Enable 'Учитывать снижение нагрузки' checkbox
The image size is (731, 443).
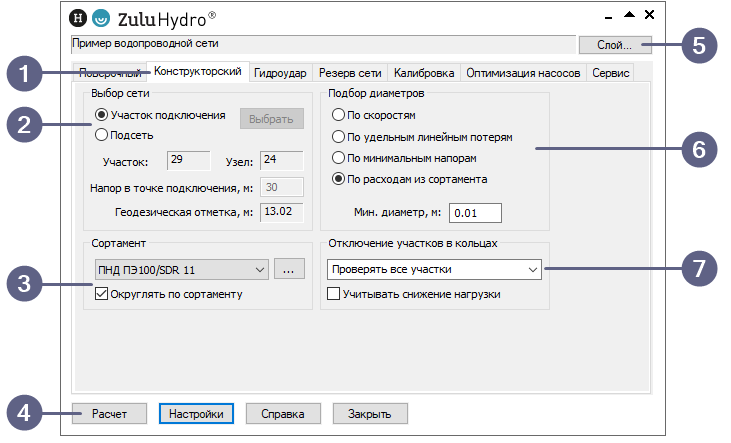pyautogui.click(x=334, y=294)
